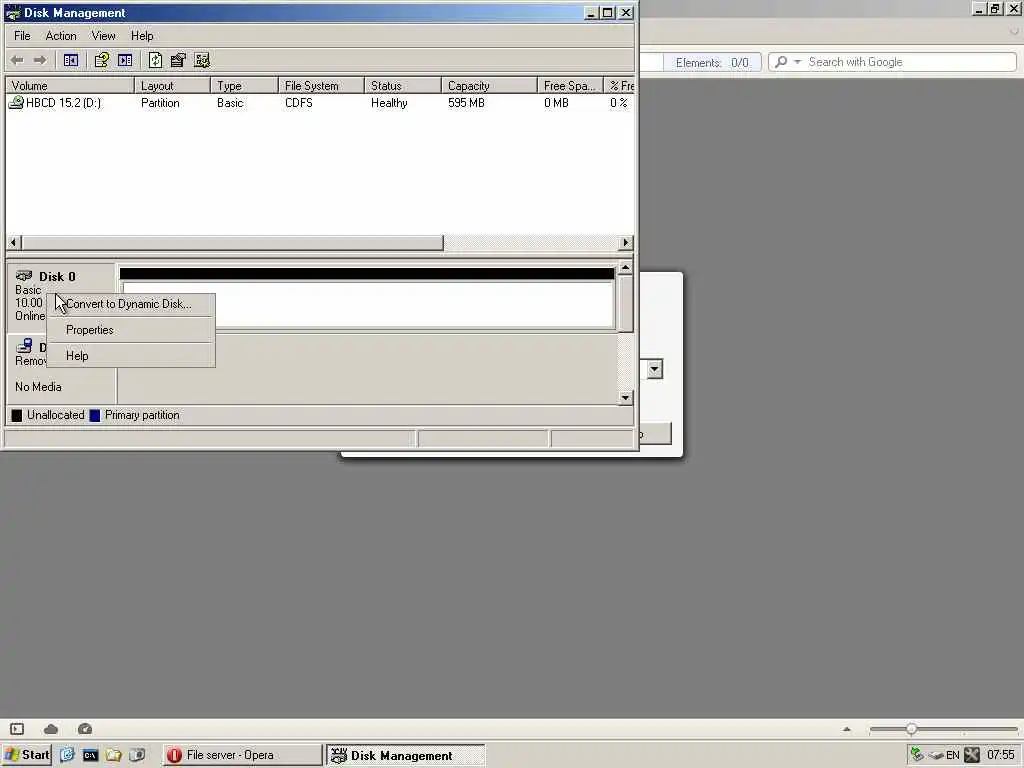The image size is (1024, 768).
Task: Open the command prompt quick-launch icon
Action: point(90,755)
